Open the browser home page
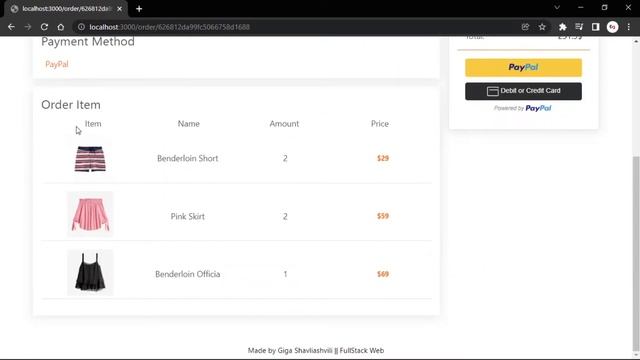Screen dimensions: 640x360 tap(61, 27)
